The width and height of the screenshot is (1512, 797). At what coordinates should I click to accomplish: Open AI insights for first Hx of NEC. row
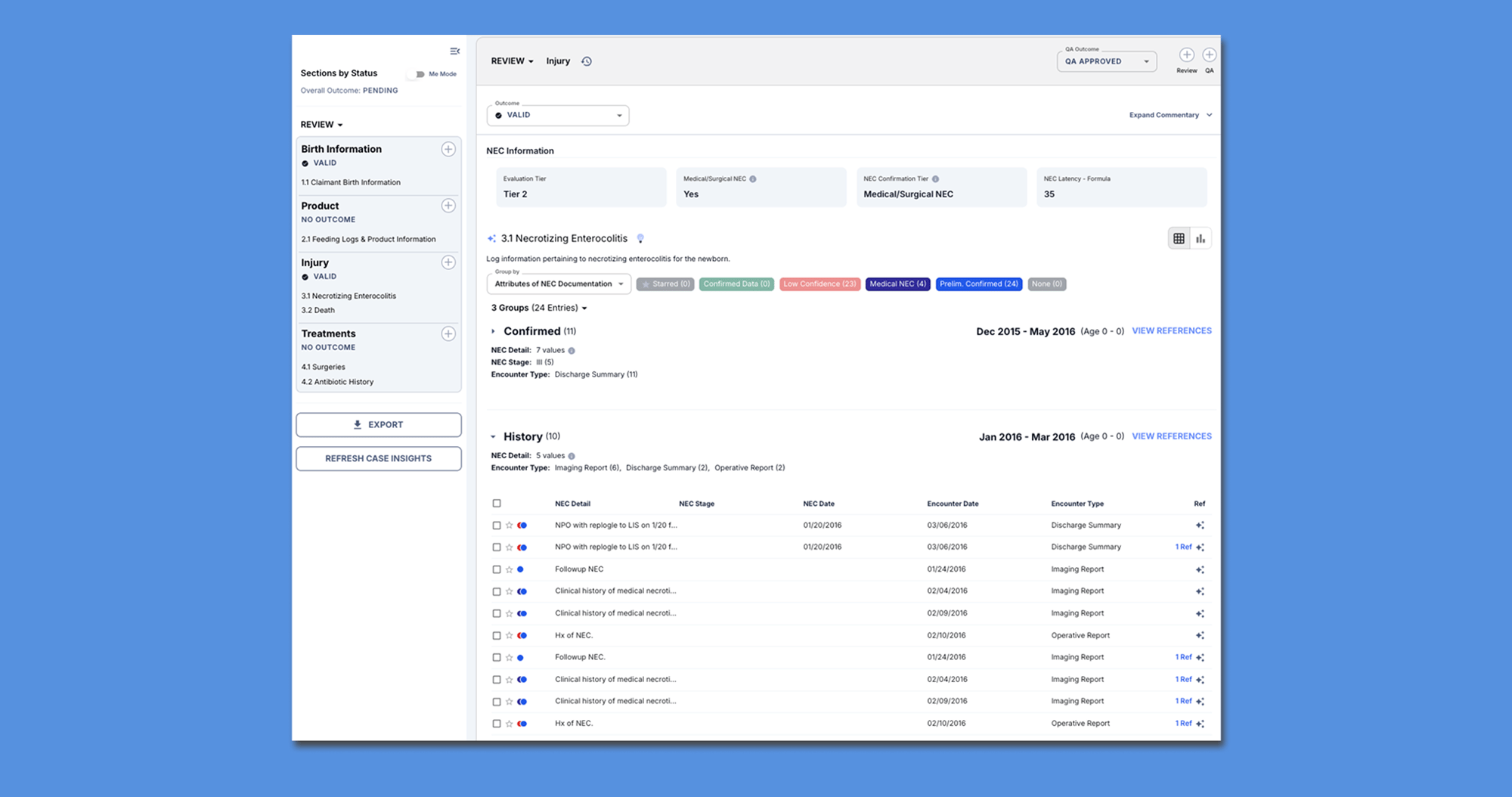click(1200, 636)
